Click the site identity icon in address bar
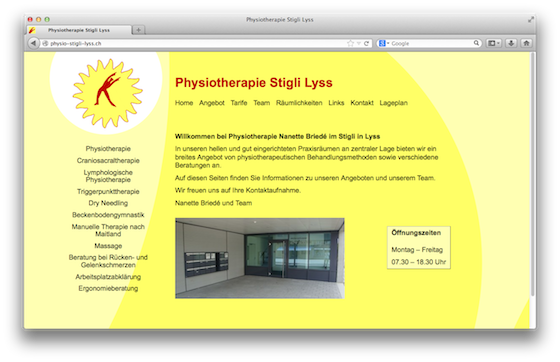The image size is (560, 362). tap(45, 44)
